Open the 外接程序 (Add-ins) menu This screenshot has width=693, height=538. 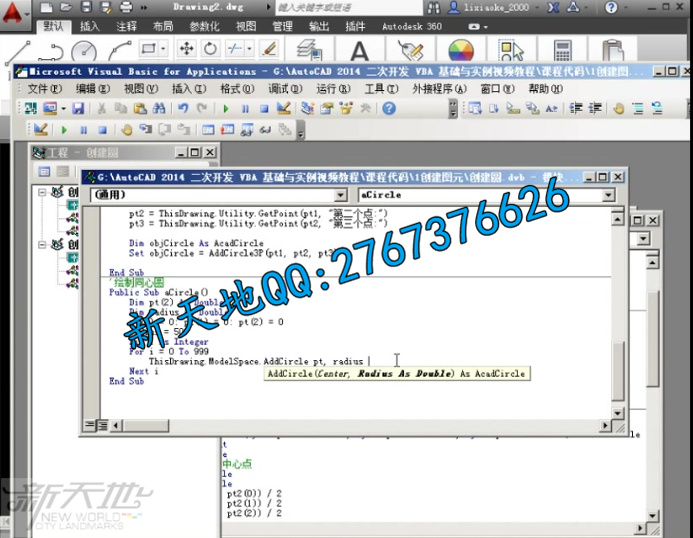(x=439, y=89)
